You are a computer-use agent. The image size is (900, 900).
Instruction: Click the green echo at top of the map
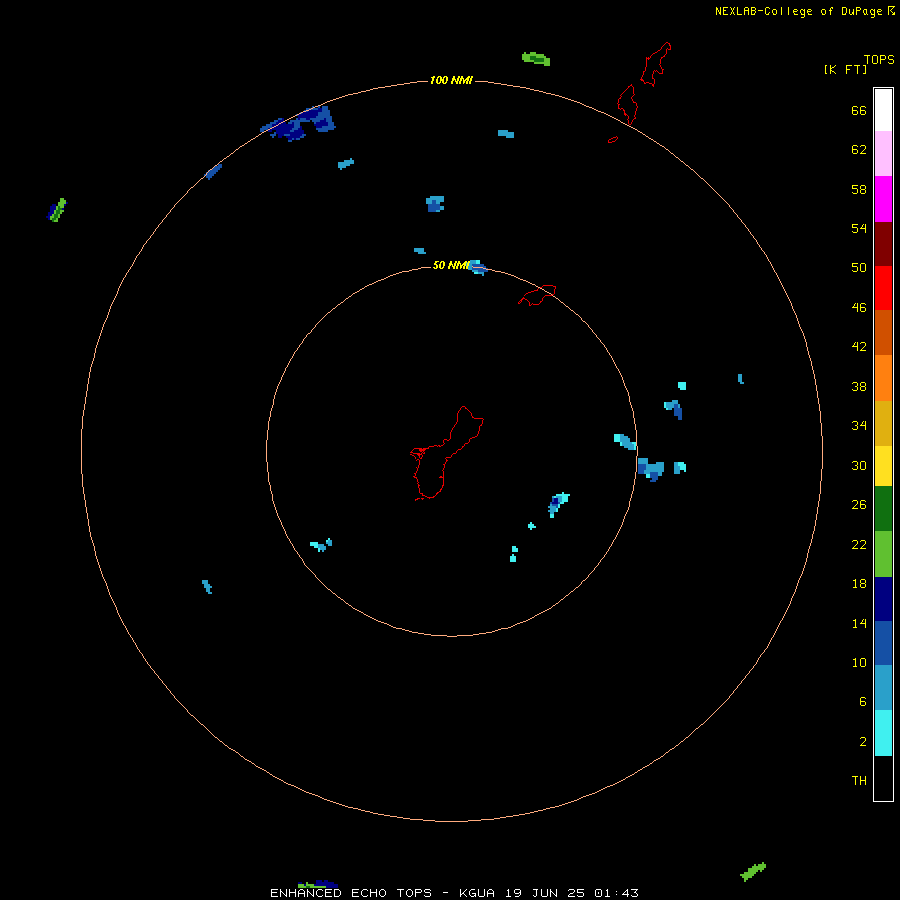click(536, 59)
